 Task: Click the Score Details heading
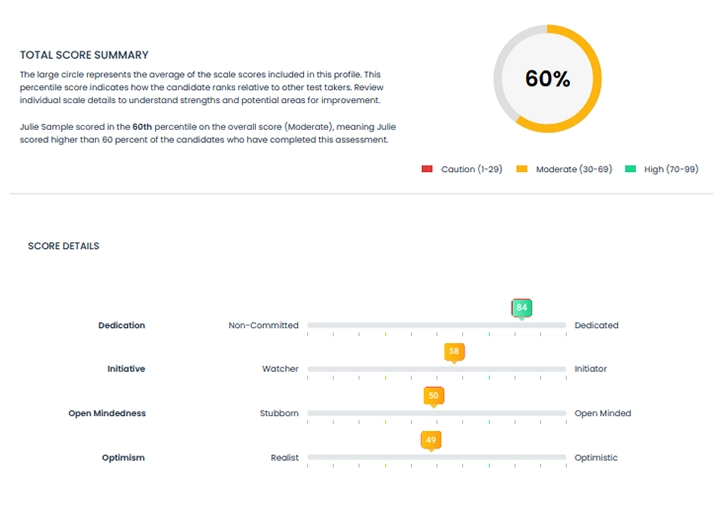(x=63, y=246)
